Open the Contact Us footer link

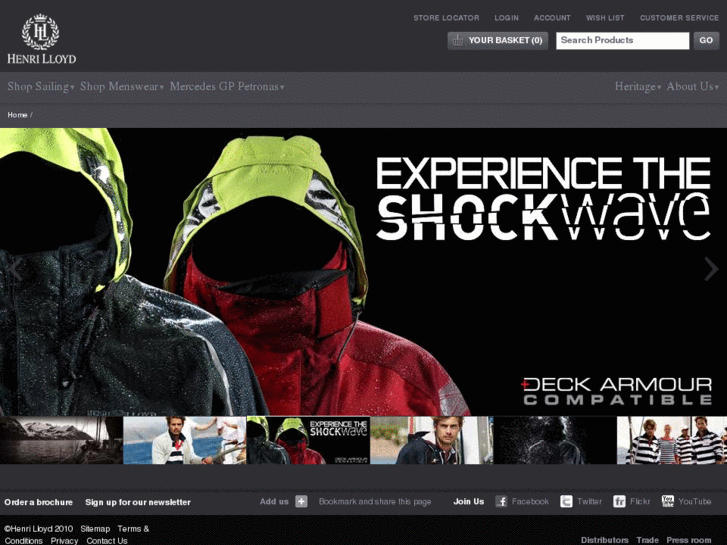coord(107,541)
